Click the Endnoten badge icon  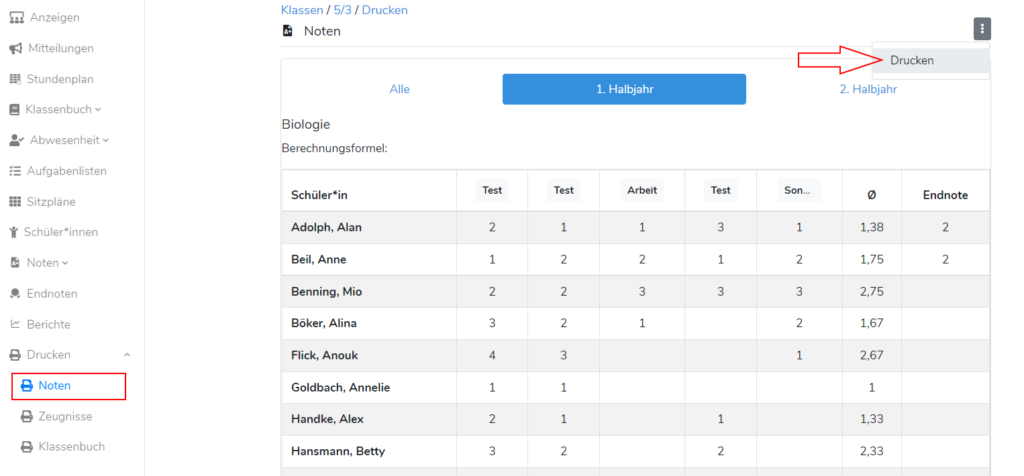(x=16, y=294)
